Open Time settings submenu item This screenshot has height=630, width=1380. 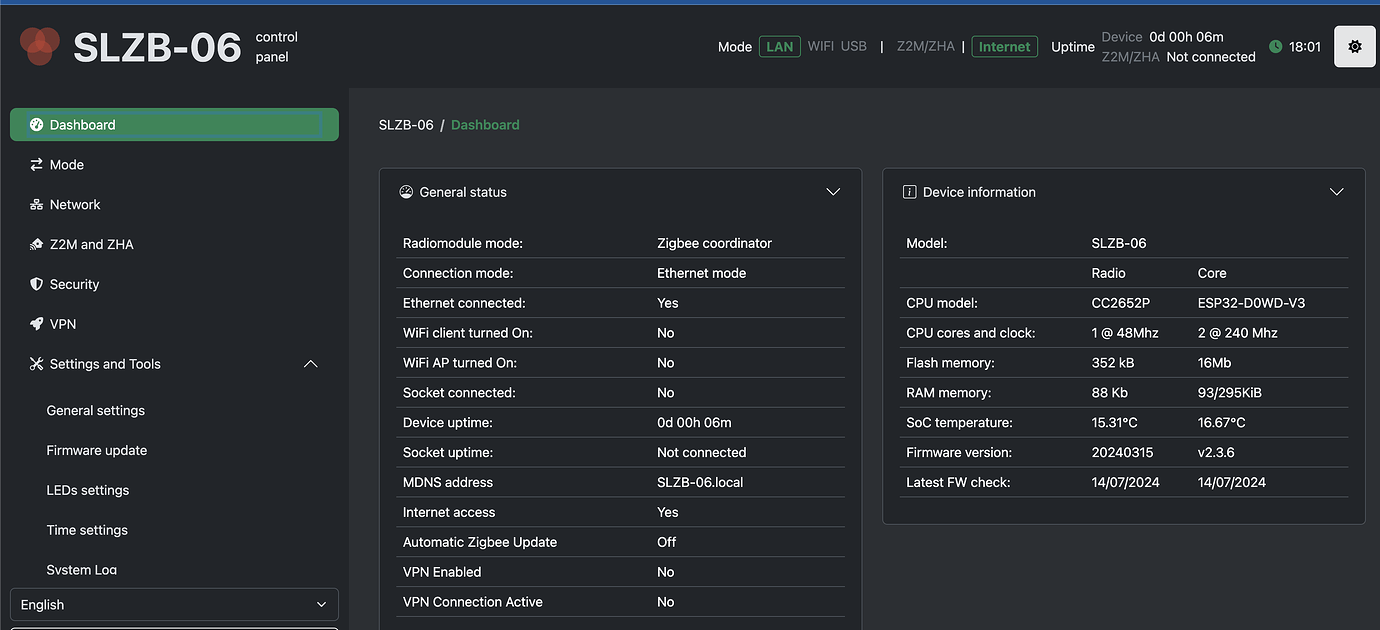[87, 531]
